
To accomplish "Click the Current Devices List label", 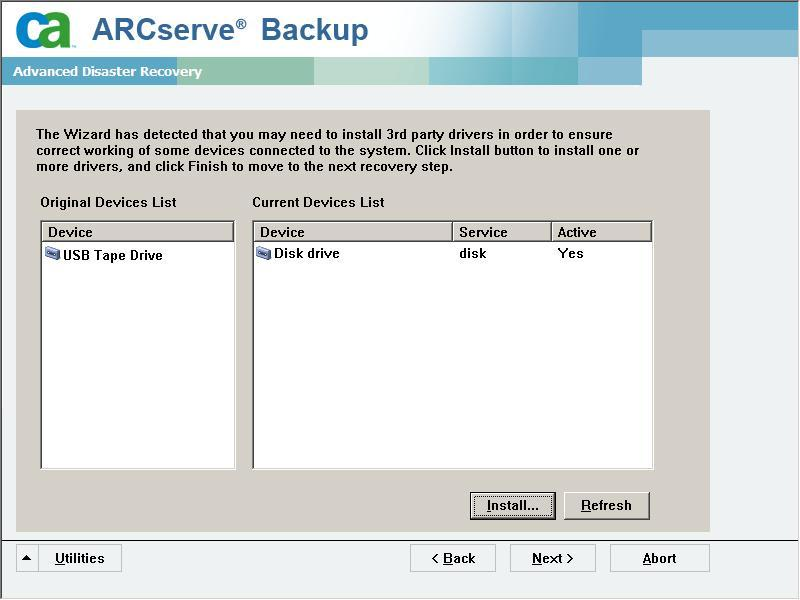I will coord(318,203).
